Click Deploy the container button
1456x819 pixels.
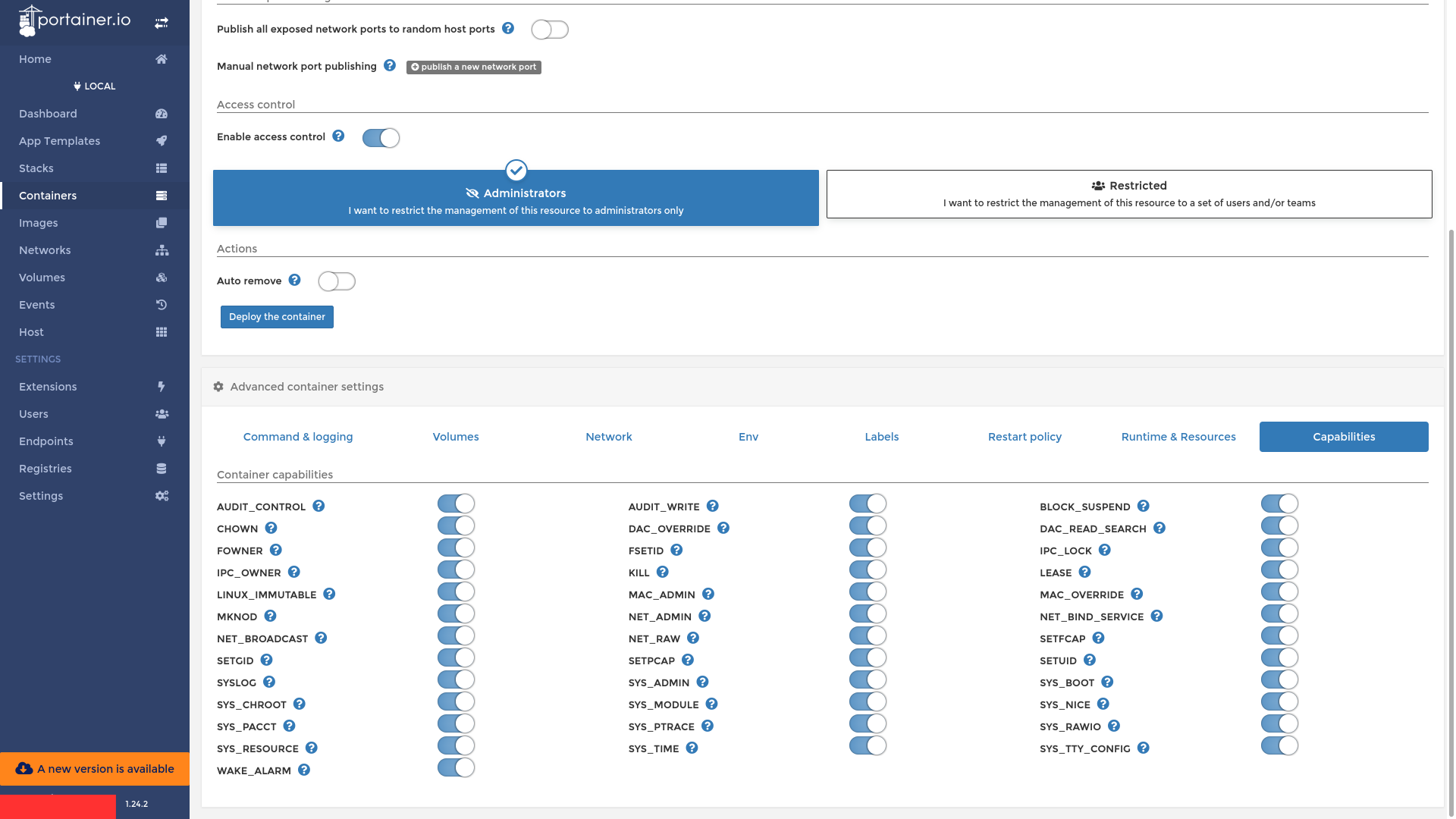pyautogui.click(x=276, y=317)
